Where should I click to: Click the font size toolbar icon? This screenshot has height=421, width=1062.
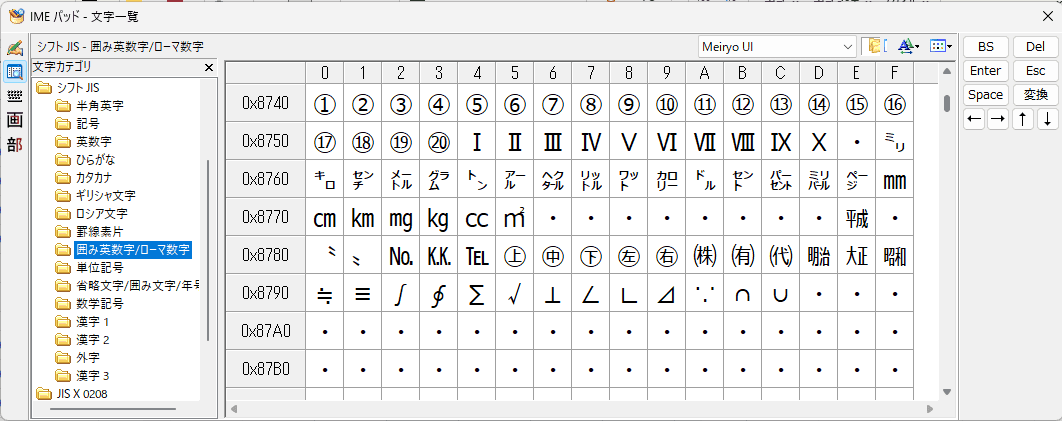tap(908, 47)
